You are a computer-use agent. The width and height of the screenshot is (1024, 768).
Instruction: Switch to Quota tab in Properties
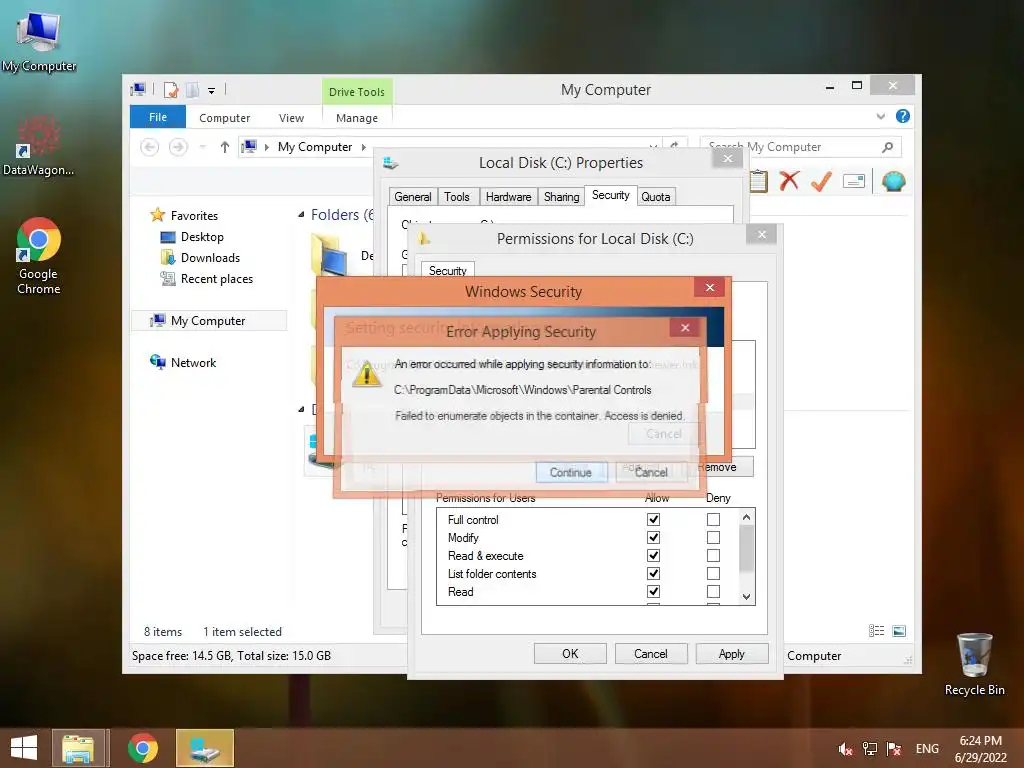pos(656,197)
